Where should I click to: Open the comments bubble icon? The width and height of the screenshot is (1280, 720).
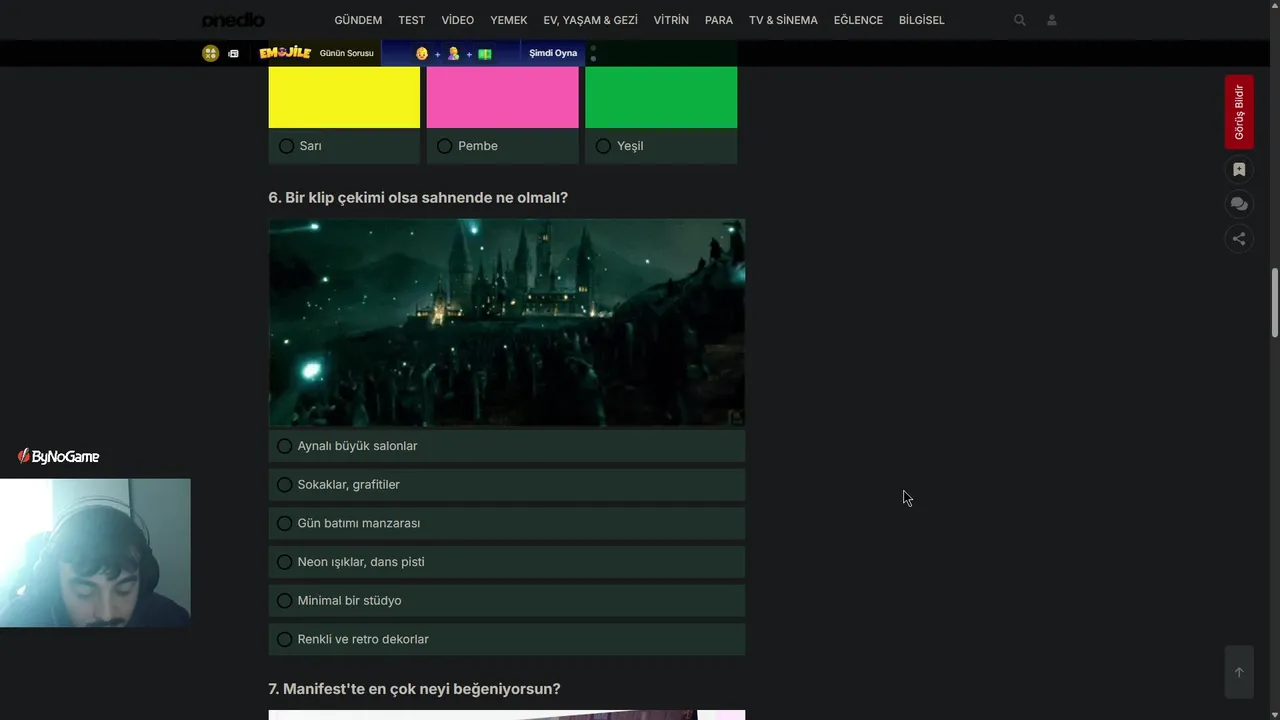coord(1239,204)
